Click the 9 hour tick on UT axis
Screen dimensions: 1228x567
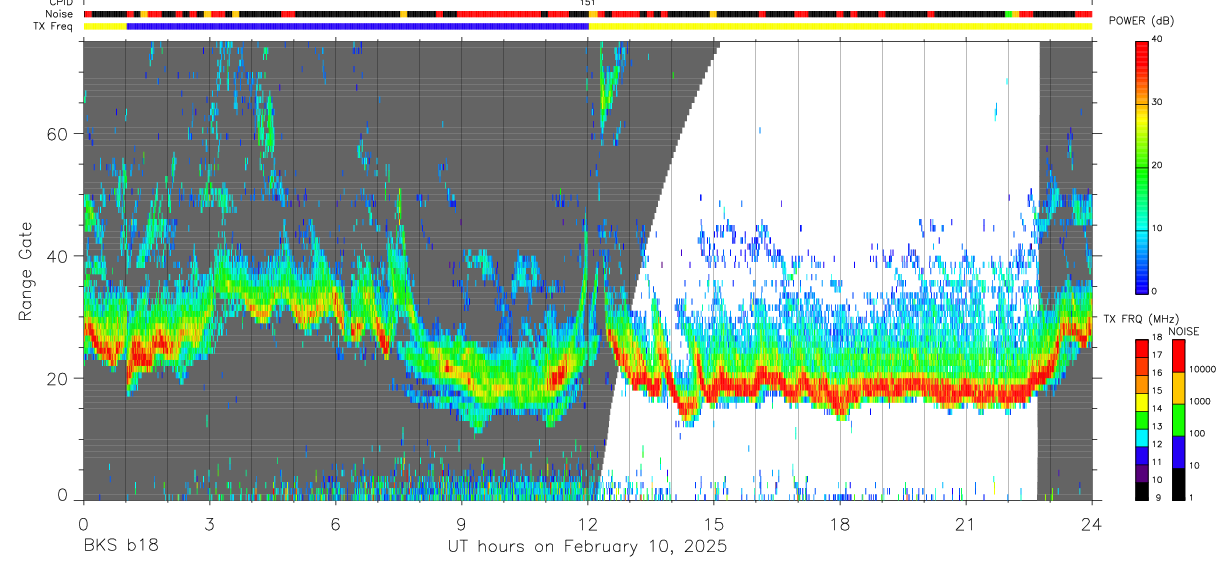coord(461,523)
